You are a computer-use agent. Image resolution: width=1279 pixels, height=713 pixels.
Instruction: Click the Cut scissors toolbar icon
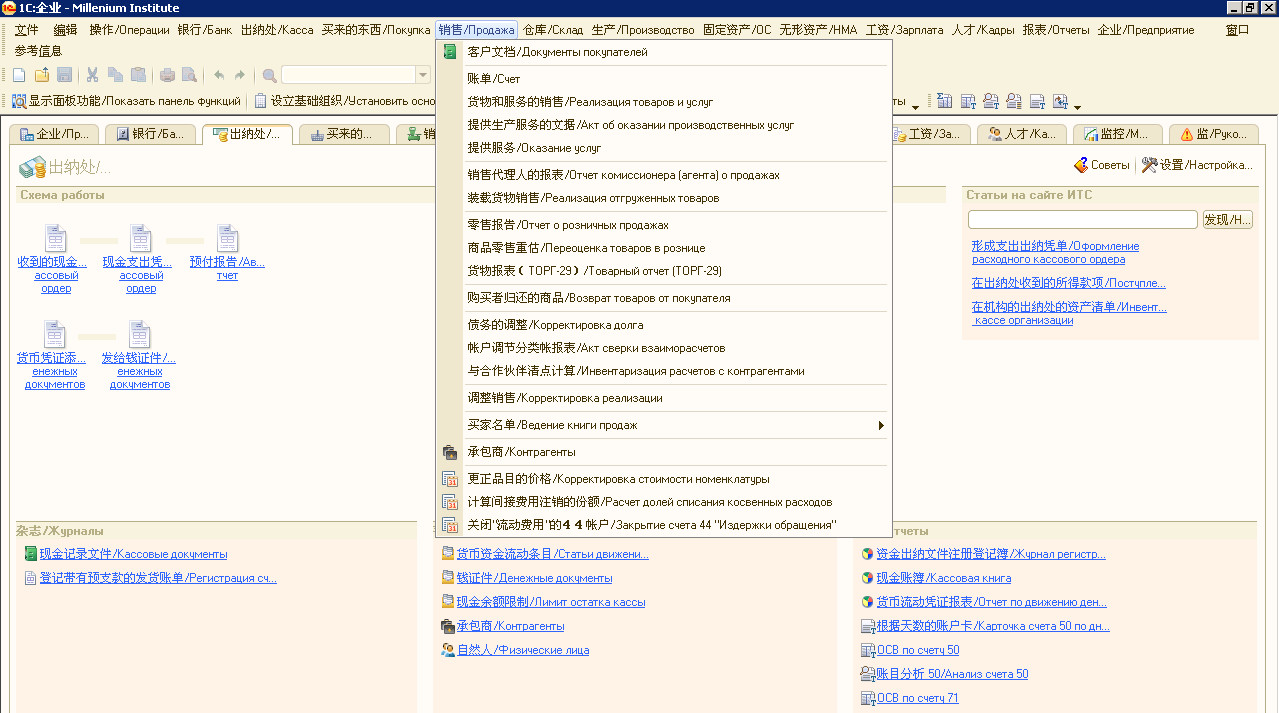(x=93, y=75)
